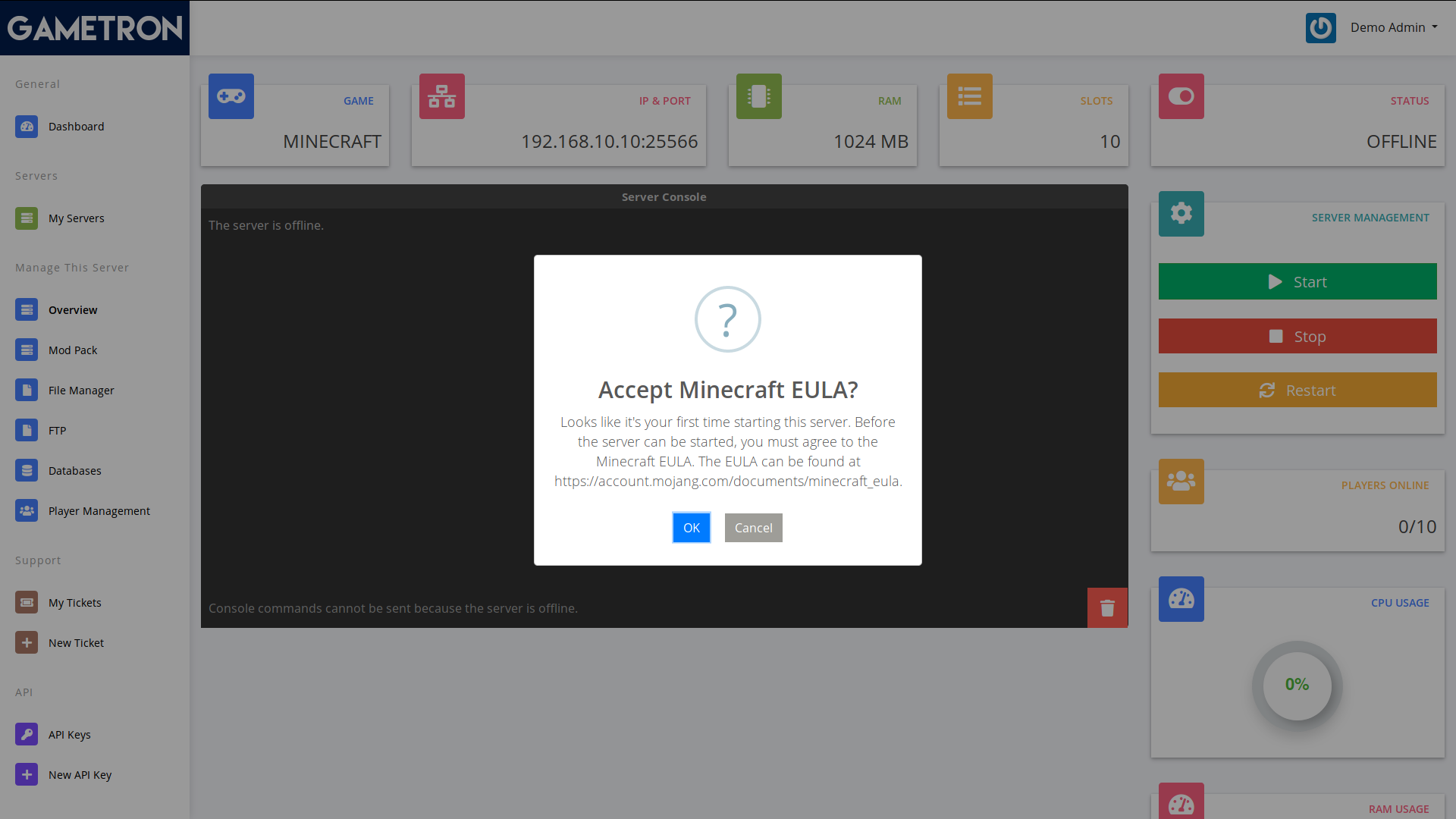1456x819 pixels.
Task: Click the game controller icon
Action: 231,96
